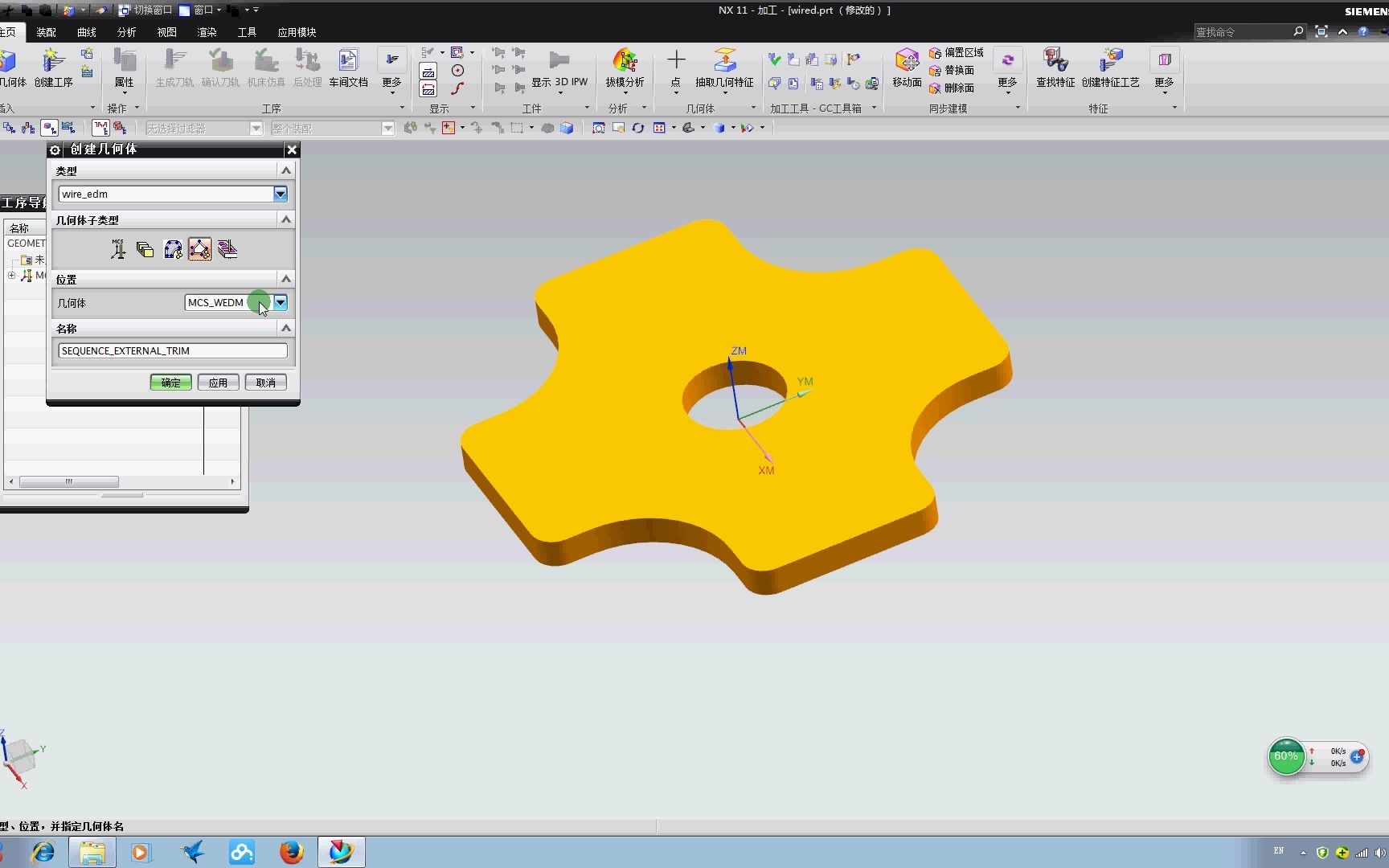Viewport: 1389px width, 868px height.
Task: Toggle the geometry view navigator icon
Action: tap(50, 128)
